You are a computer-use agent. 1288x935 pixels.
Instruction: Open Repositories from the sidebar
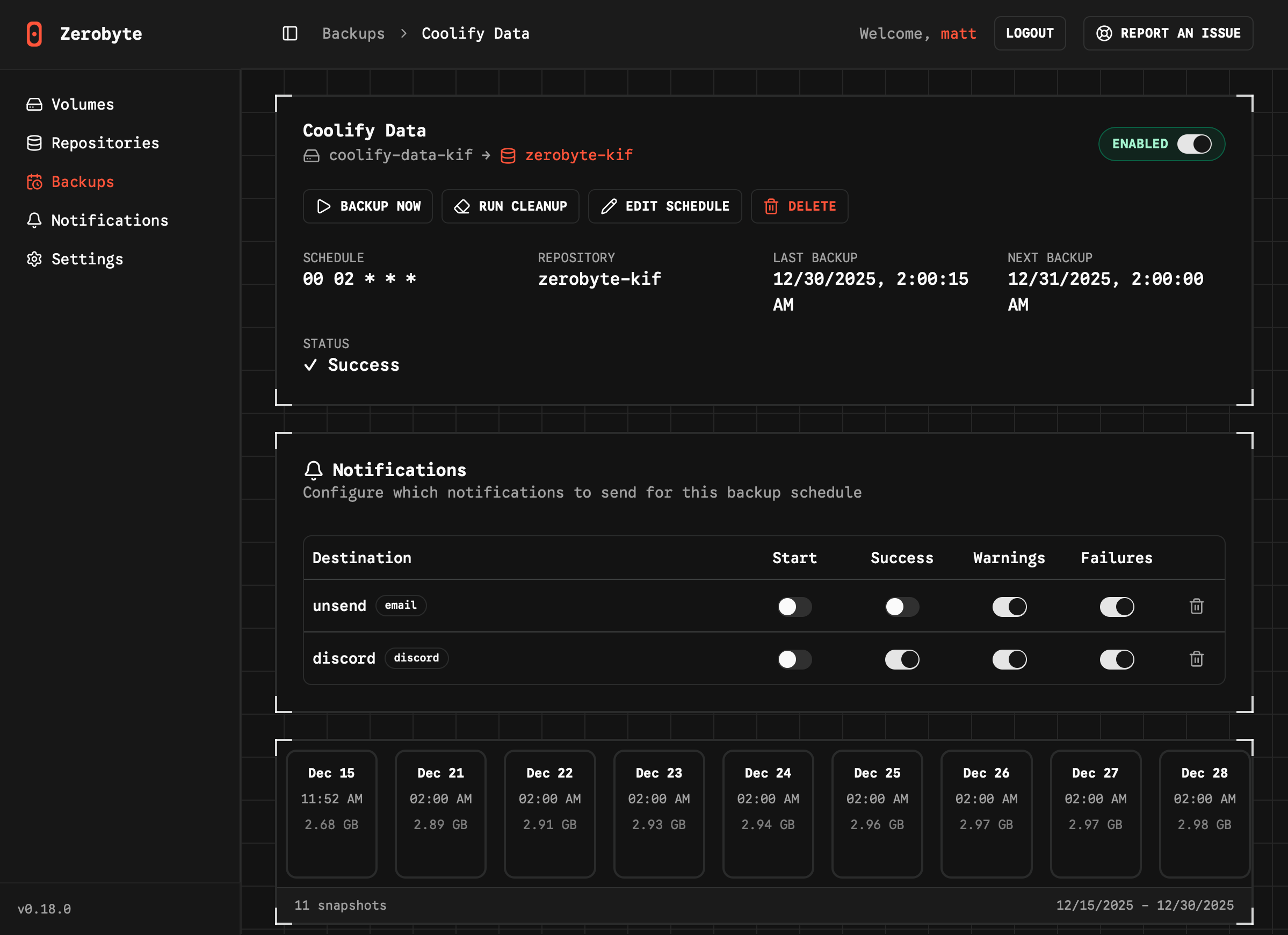tap(105, 142)
